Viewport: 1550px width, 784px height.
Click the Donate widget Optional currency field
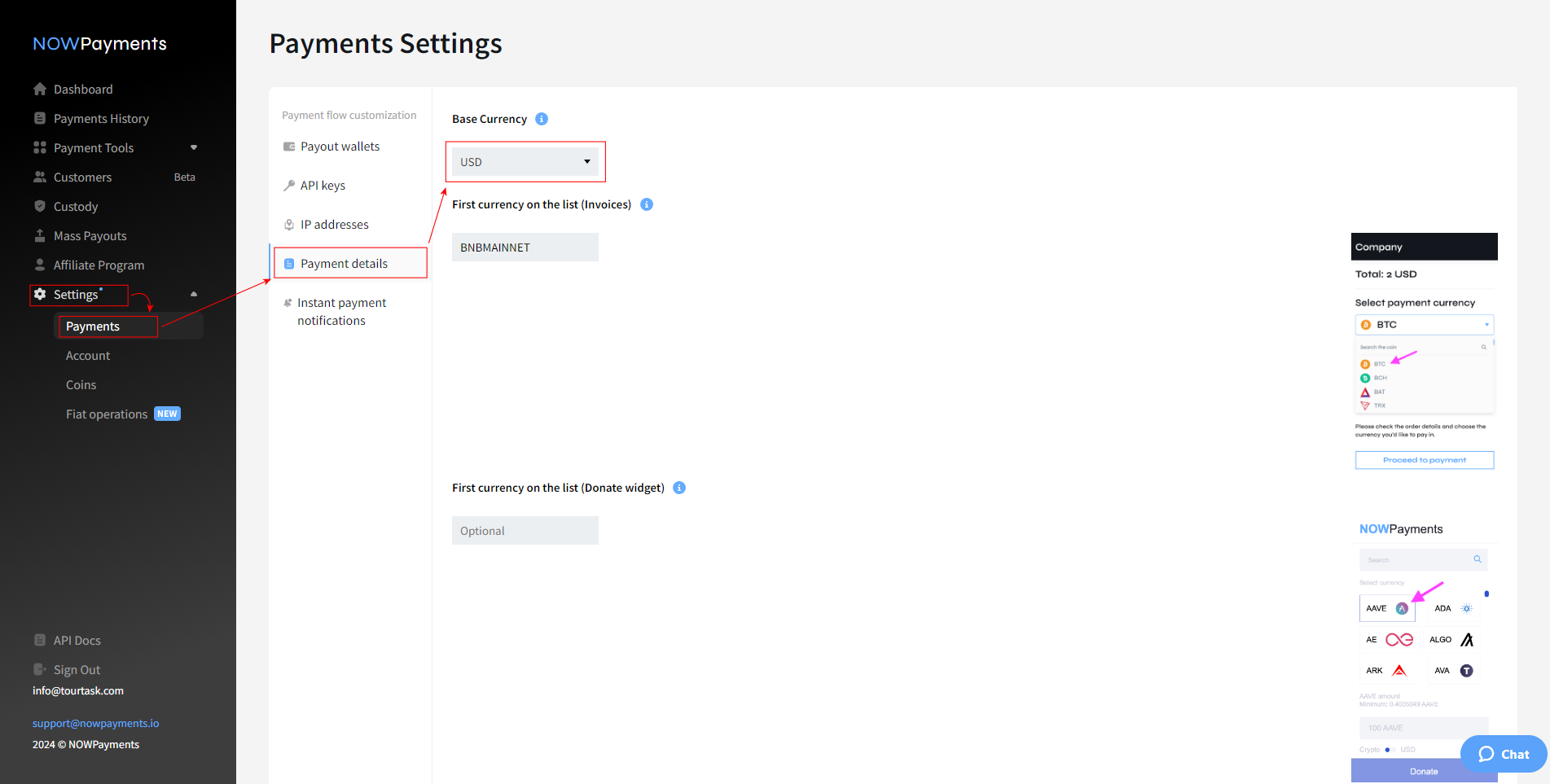click(525, 531)
